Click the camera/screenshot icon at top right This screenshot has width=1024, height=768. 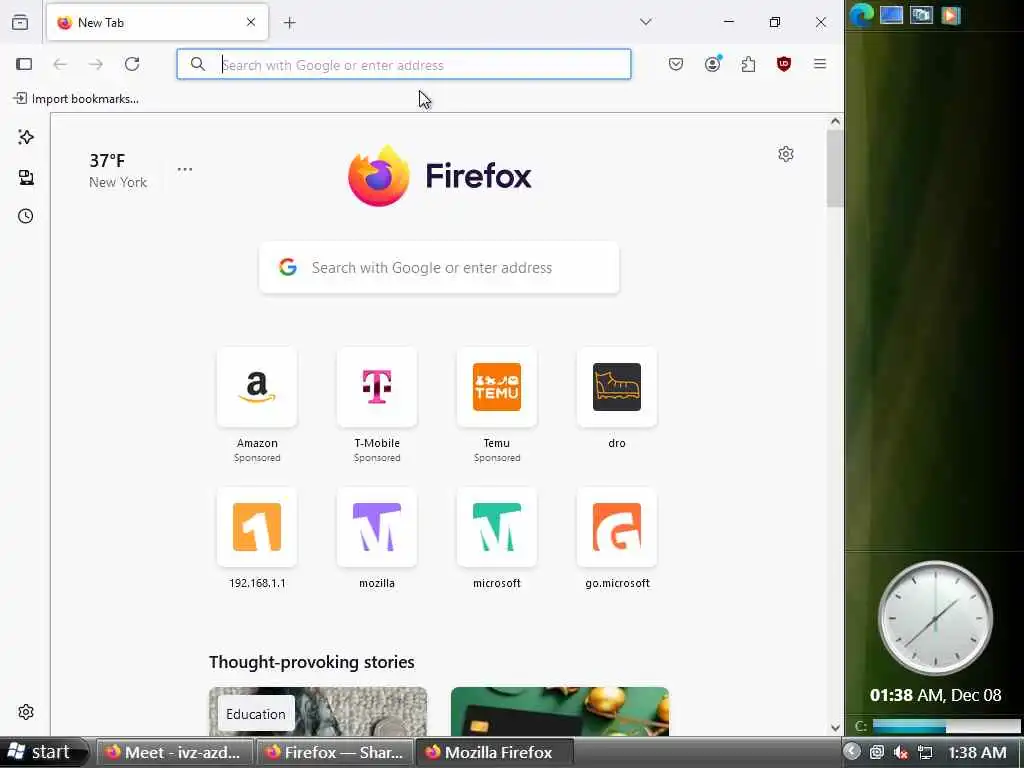921,14
